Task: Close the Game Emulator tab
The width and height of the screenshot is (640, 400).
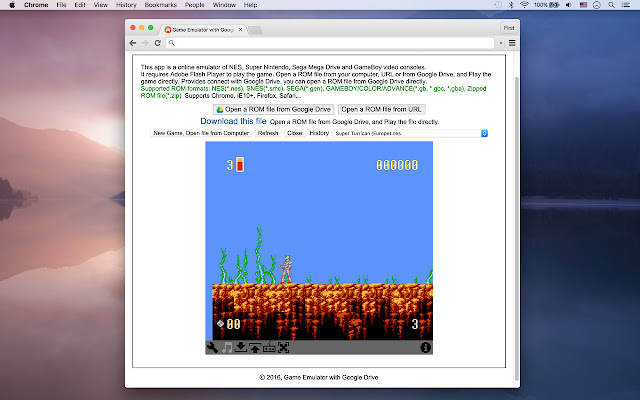Action: 240,30
